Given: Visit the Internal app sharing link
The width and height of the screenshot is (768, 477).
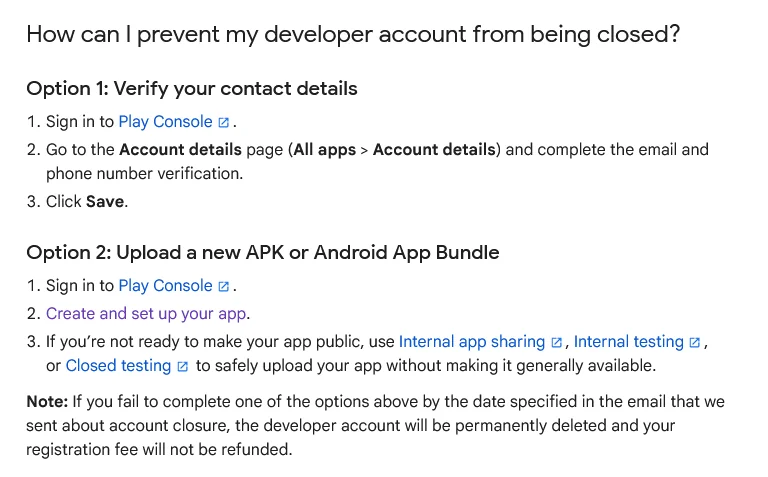Looking at the screenshot, I should click(x=472, y=342).
